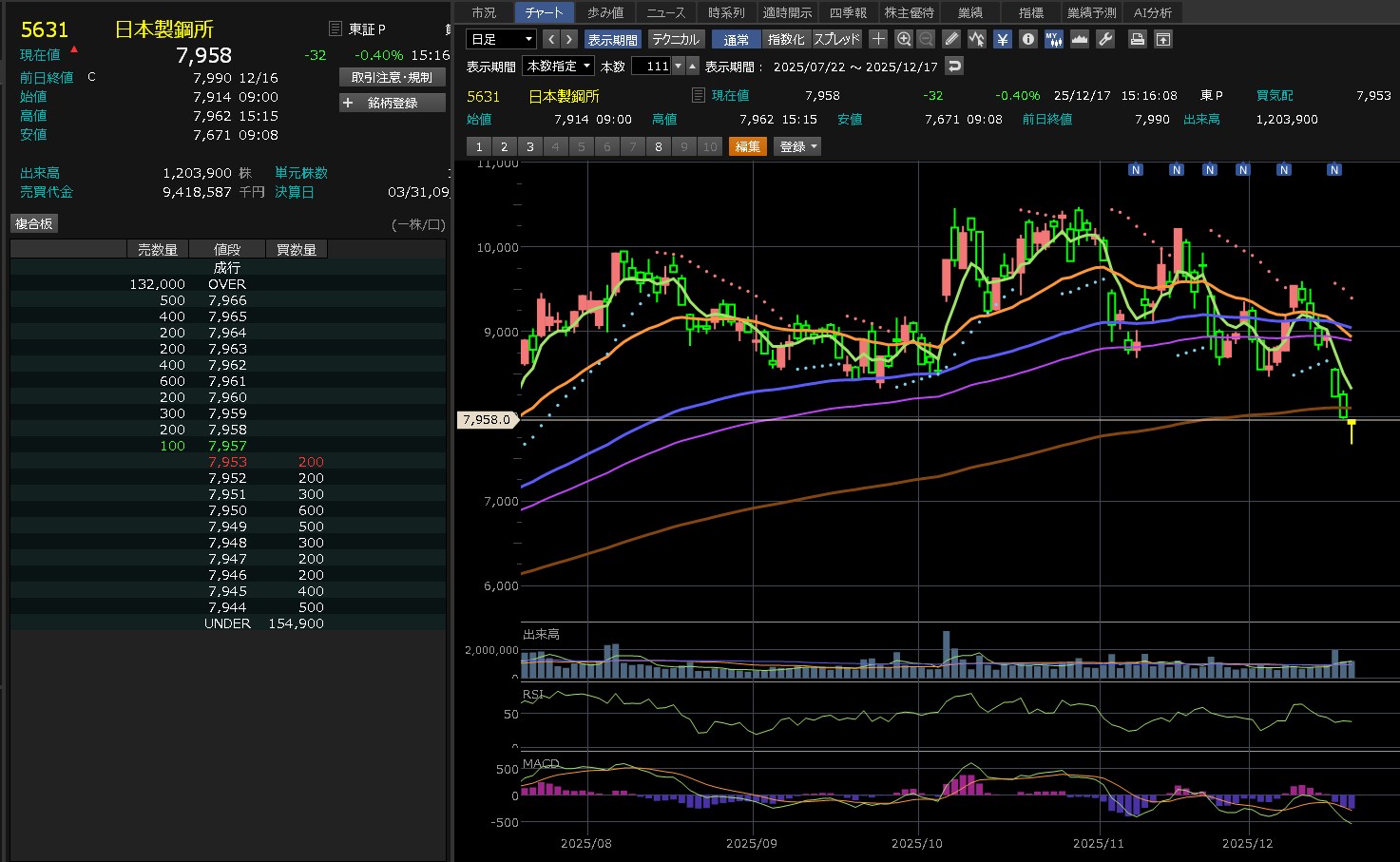Open the 株主優待 tab
The height and width of the screenshot is (862, 1400).
pos(910,12)
